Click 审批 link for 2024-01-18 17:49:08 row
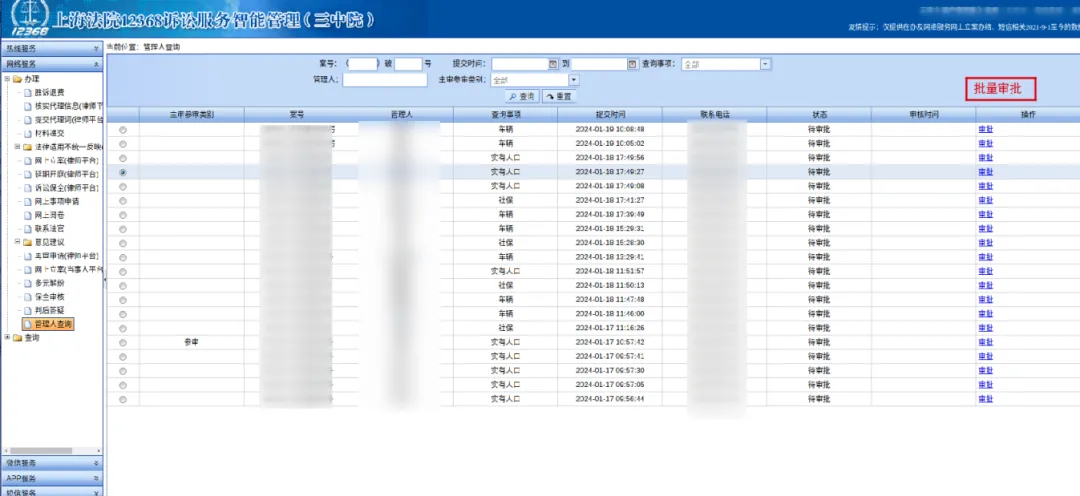 pos(986,186)
